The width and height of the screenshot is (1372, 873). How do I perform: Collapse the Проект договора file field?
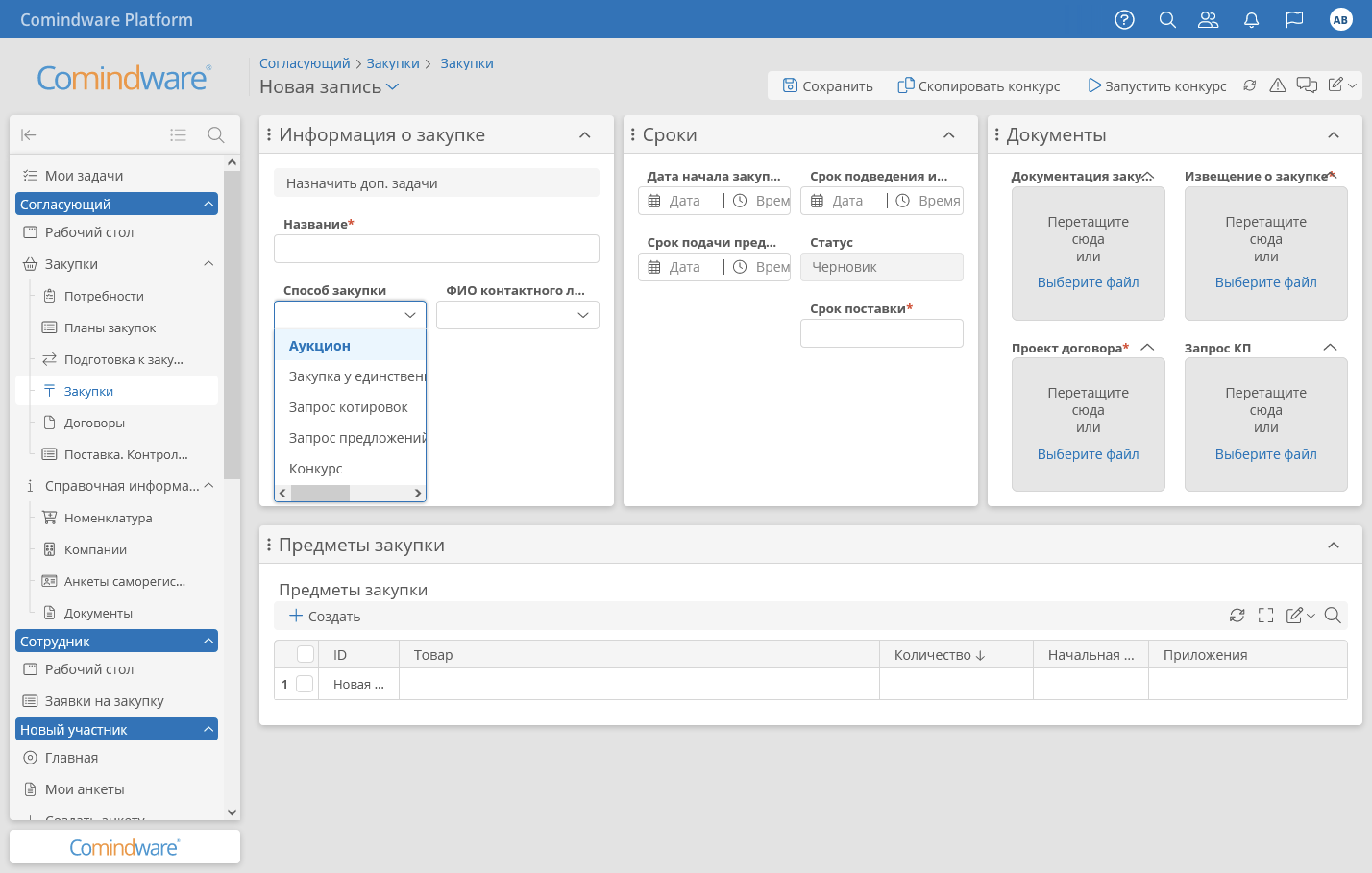click(x=1147, y=347)
